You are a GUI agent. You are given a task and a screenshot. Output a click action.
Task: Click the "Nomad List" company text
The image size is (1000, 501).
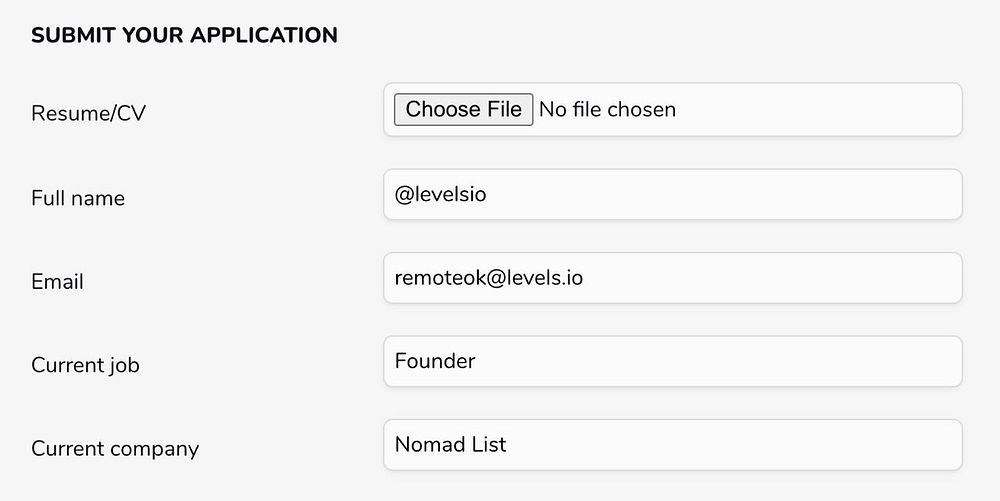tap(450, 444)
